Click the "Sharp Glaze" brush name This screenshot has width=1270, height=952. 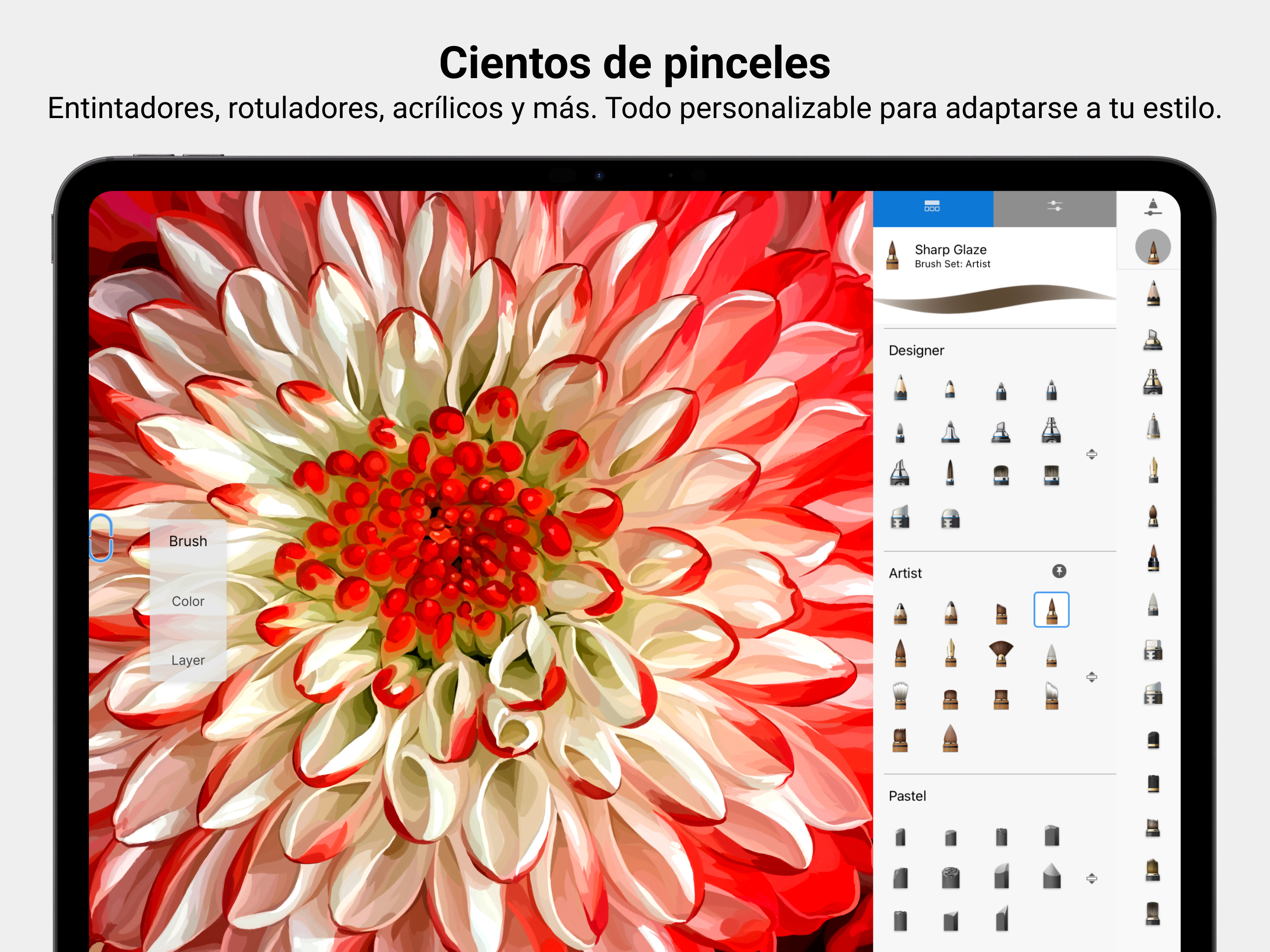(951, 250)
